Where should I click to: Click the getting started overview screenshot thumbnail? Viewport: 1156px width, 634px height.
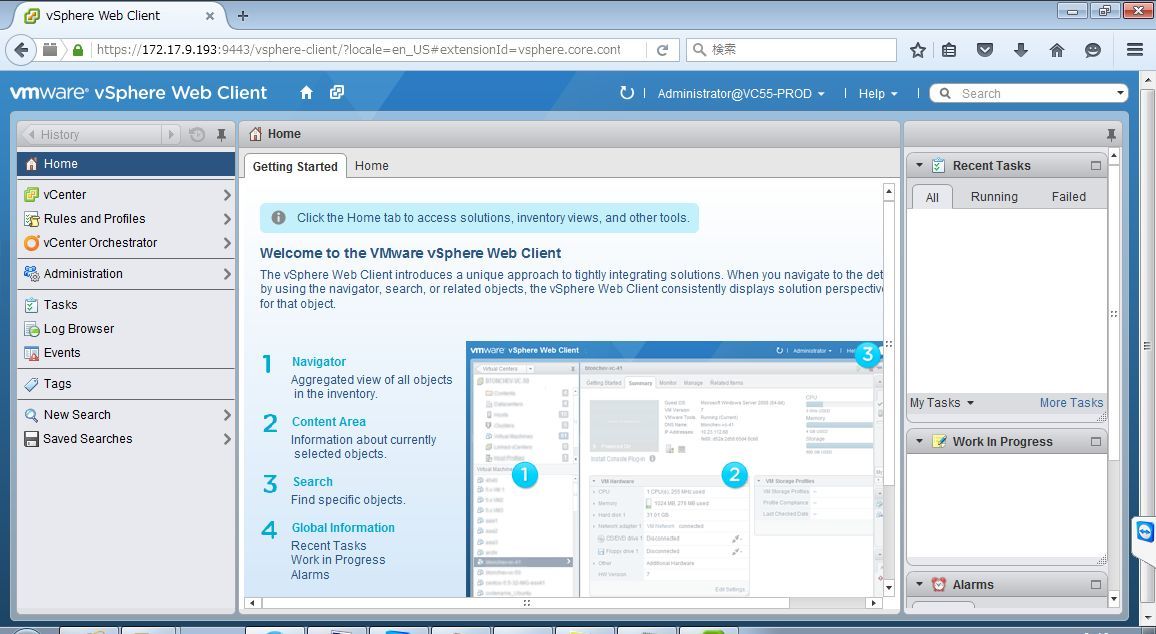674,469
